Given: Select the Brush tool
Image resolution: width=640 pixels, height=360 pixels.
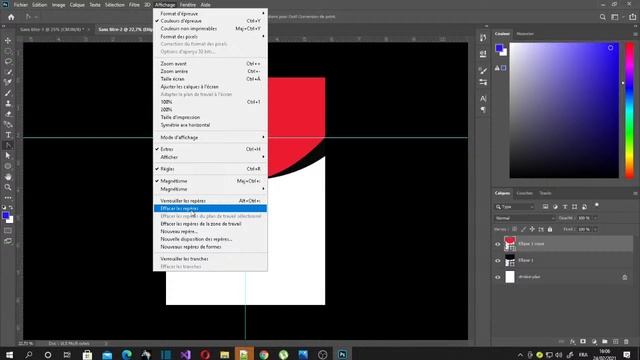Looking at the screenshot, I should (x=8, y=93).
